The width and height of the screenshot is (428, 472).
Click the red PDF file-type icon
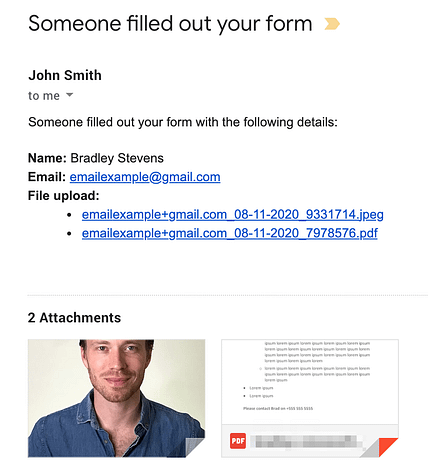(238, 441)
